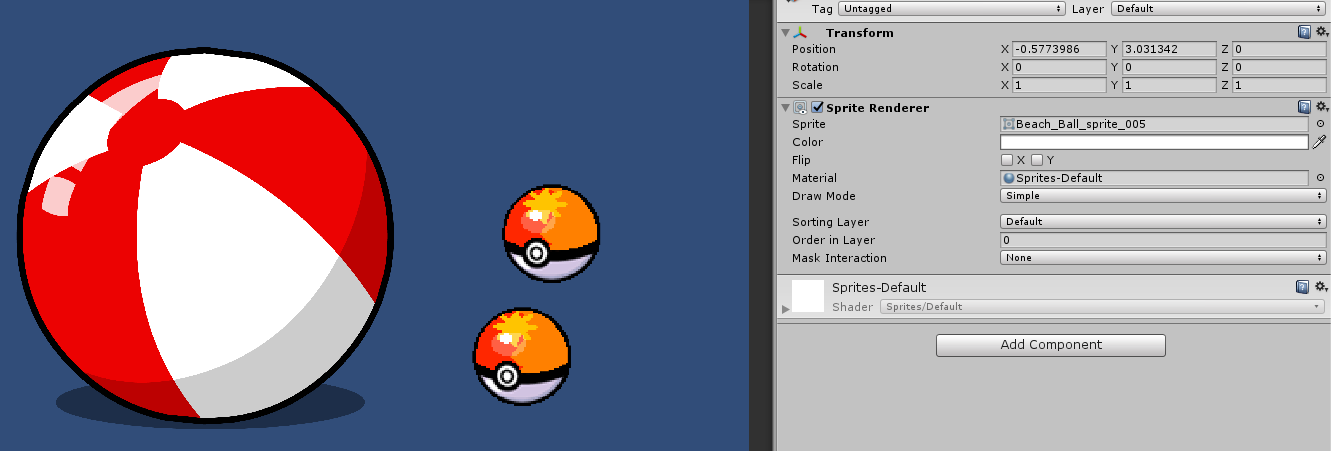Open the Sprites-Default material gear menu

tap(1321, 287)
